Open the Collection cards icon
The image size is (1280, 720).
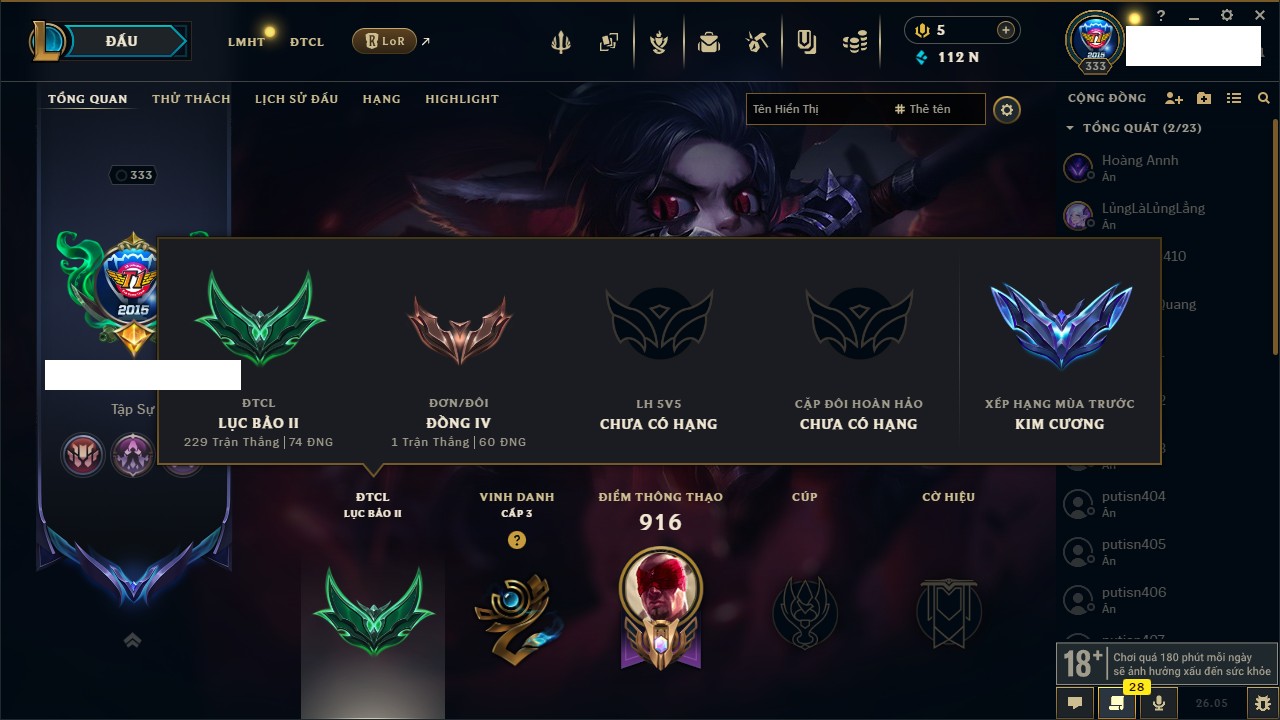click(608, 42)
